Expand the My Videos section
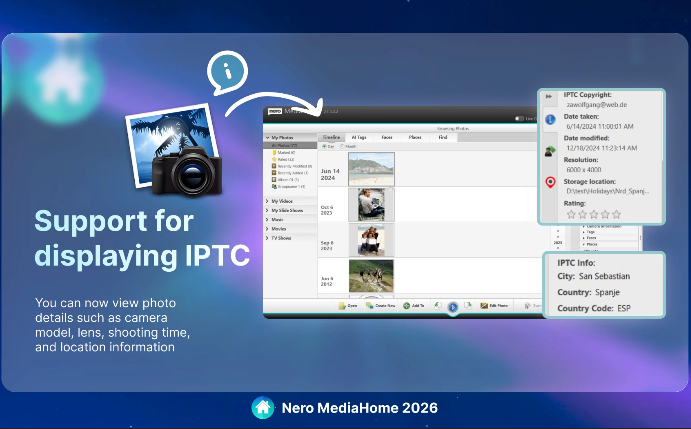The image size is (691, 429). [267, 201]
